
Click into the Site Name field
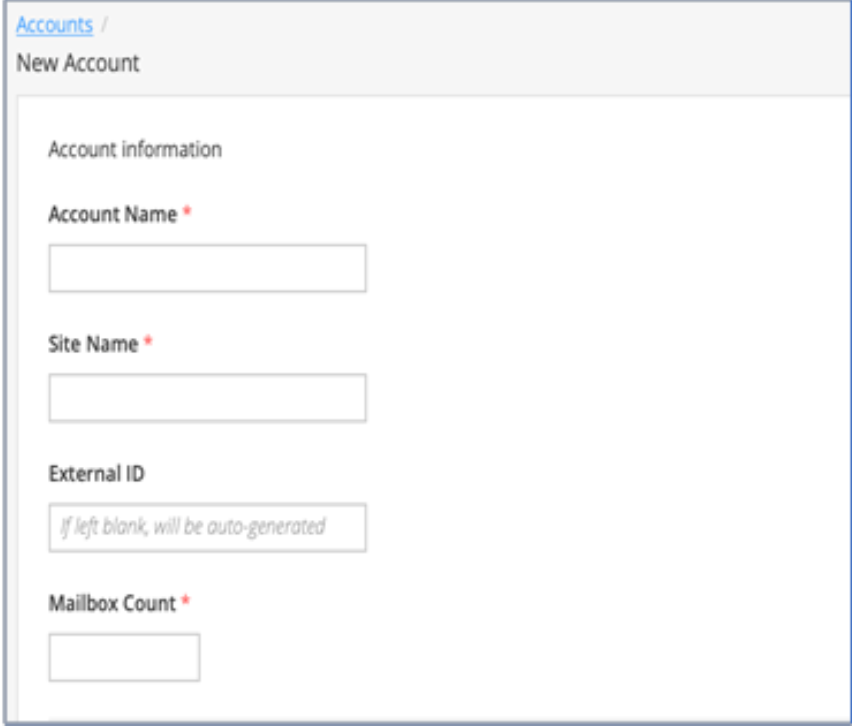pos(208,398)
